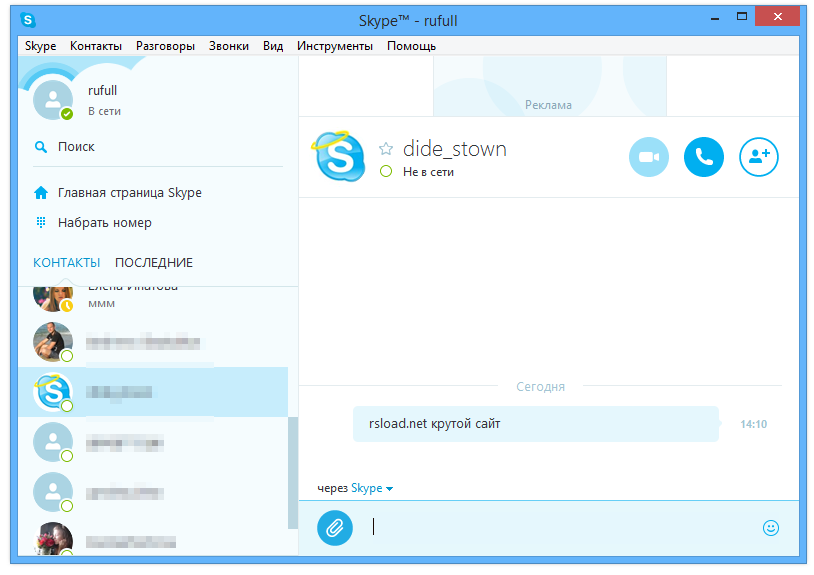The image size is (814, 575).
Task: Click the rufull profile avatar
Action: click(52, 100)
